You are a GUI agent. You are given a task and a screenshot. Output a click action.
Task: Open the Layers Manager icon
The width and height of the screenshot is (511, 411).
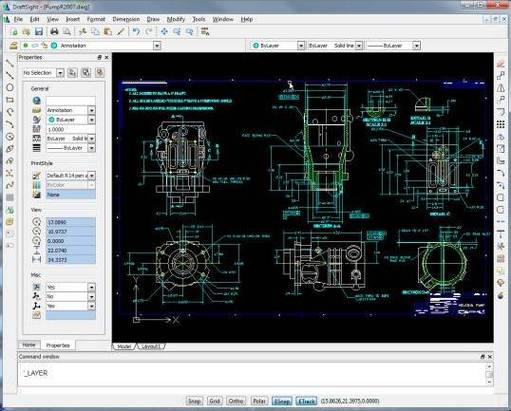click(x=13, y=46)
